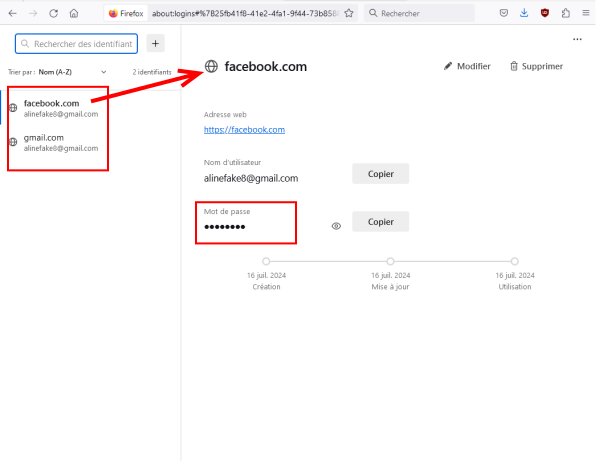Add a new login with the plus button
This screenshot has height=464, width=600.
[x=155, y=44]
